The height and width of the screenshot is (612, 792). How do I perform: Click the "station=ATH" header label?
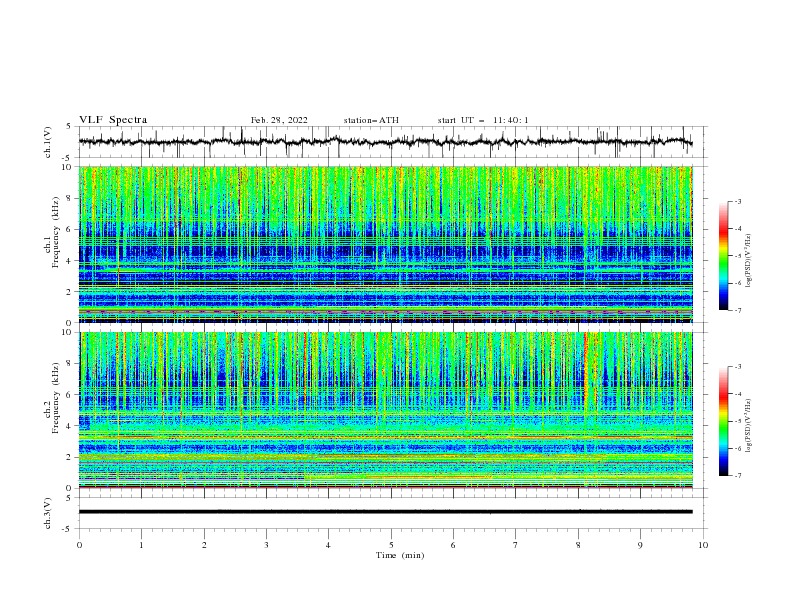click(371, 120)
